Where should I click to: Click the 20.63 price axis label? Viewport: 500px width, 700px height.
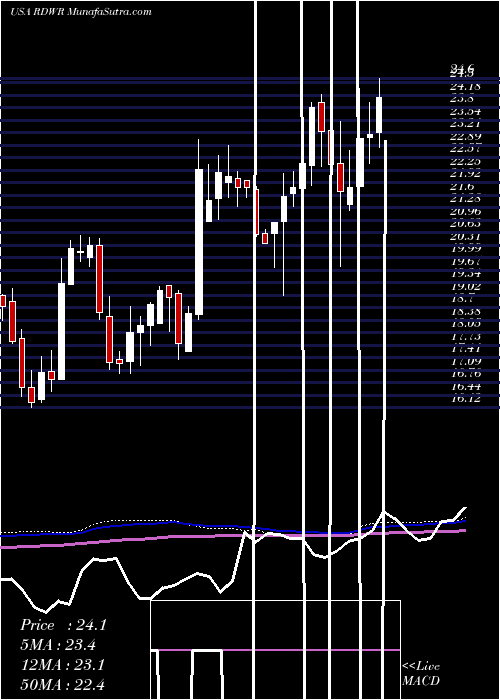coord(465,224)
